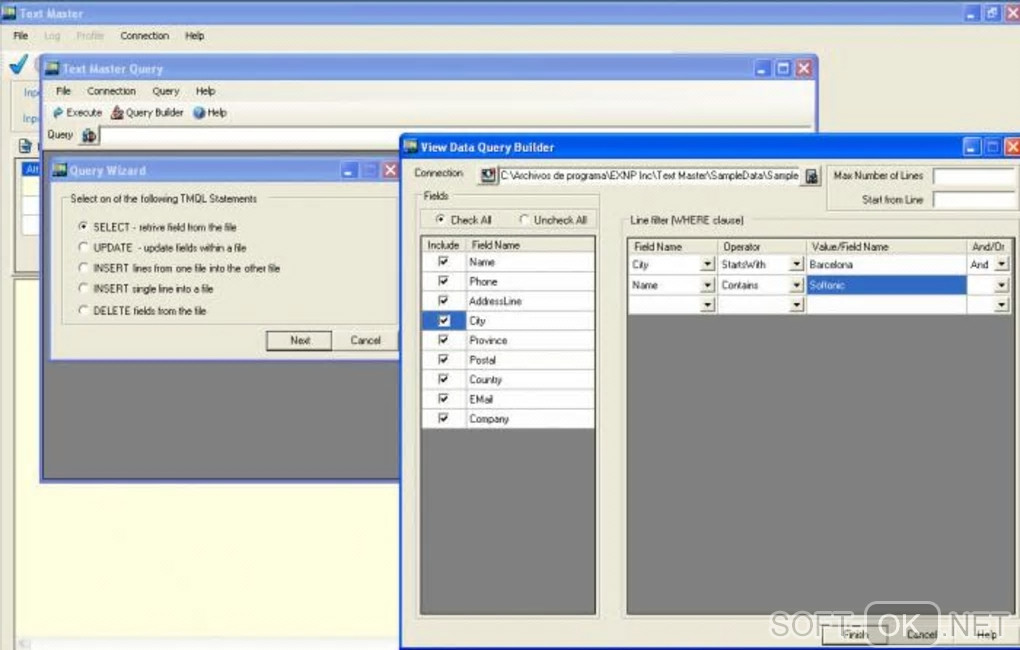Image resolution: width=1020 pixels, height=650 pixels.
Task: Choose INSERT single line into a file
Action: point(83,288)
